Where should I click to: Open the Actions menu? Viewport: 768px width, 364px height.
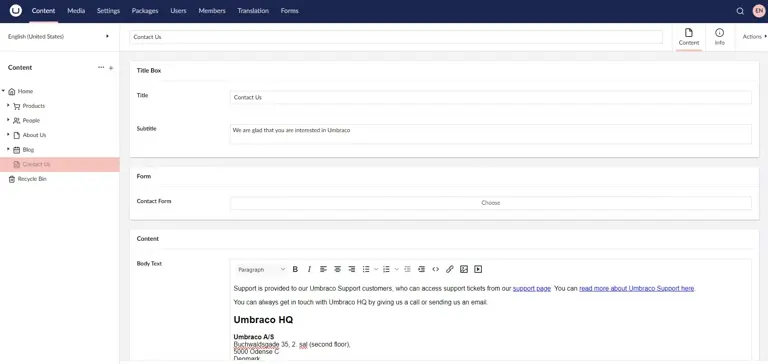point(754,37)
